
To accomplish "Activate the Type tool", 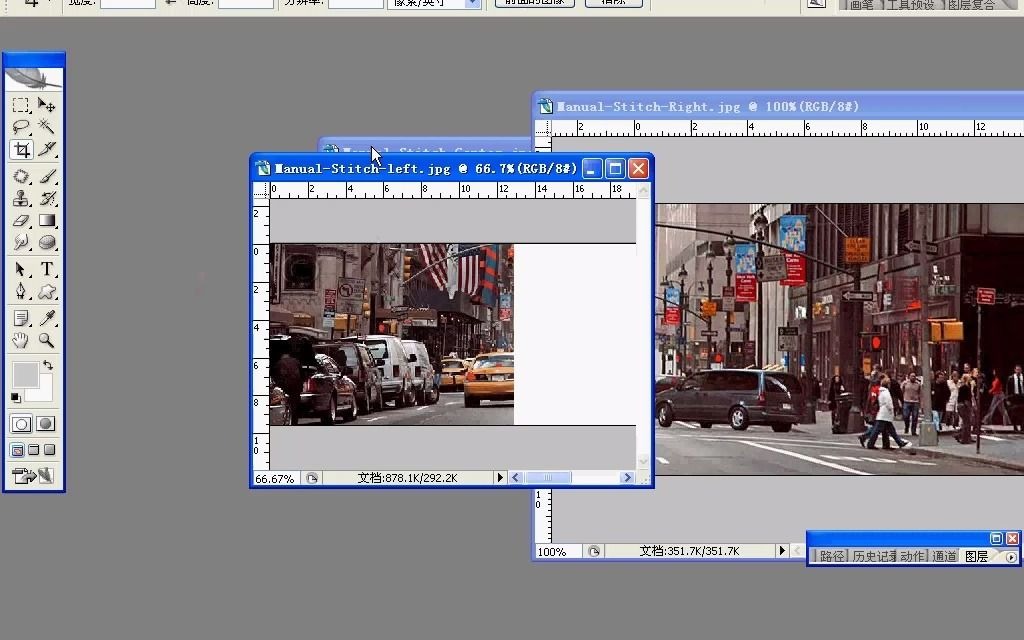I will pyautogui.click(x=46, y=268).
